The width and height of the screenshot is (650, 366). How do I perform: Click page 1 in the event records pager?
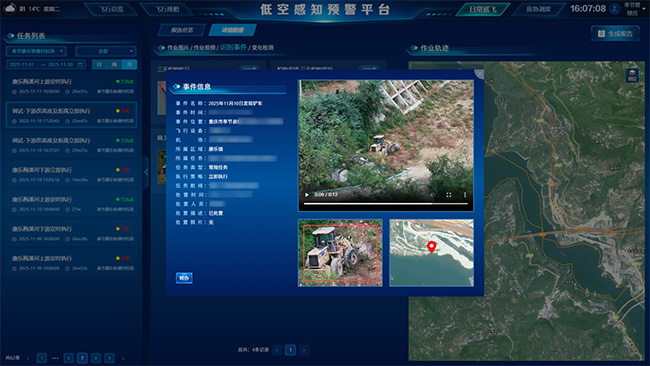click(x=291, y=350)
